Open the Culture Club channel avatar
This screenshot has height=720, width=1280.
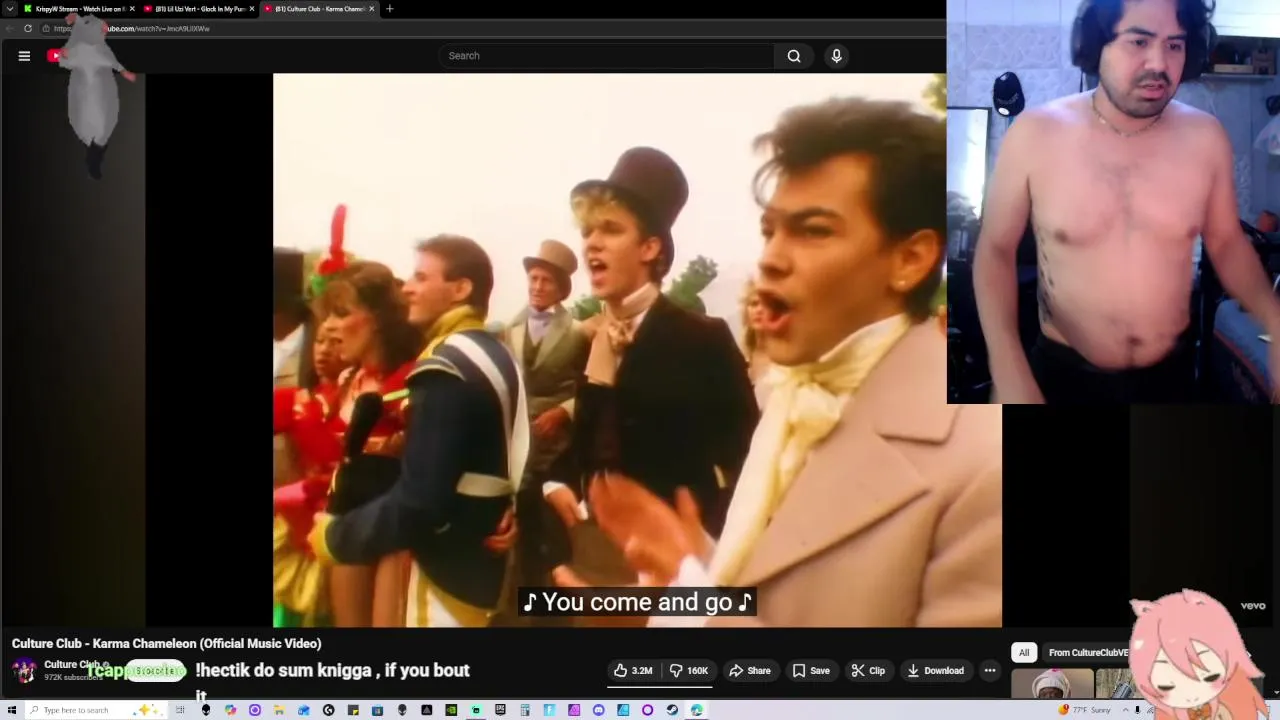click(24, 670)
